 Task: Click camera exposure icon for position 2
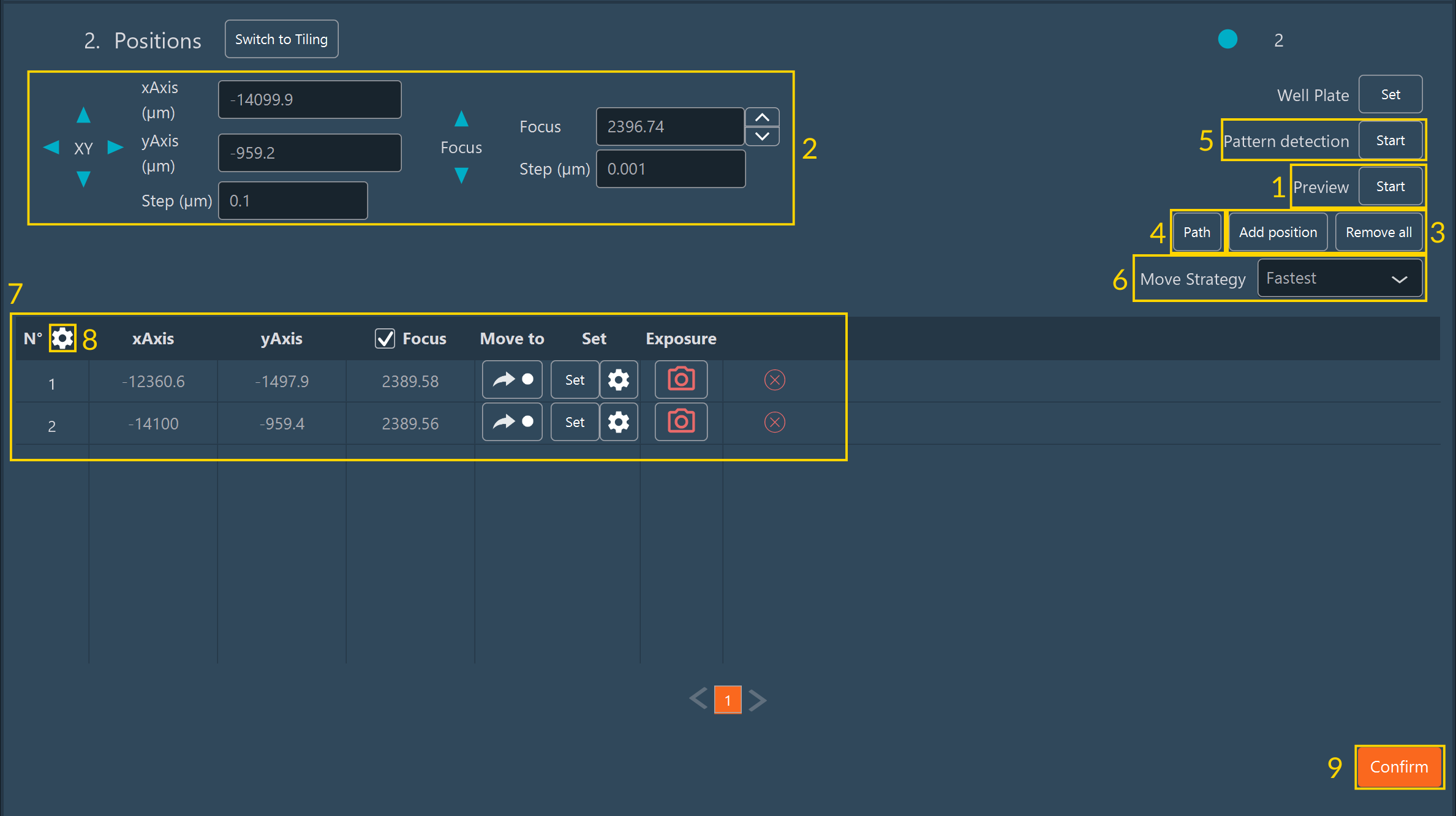[681, 422]
